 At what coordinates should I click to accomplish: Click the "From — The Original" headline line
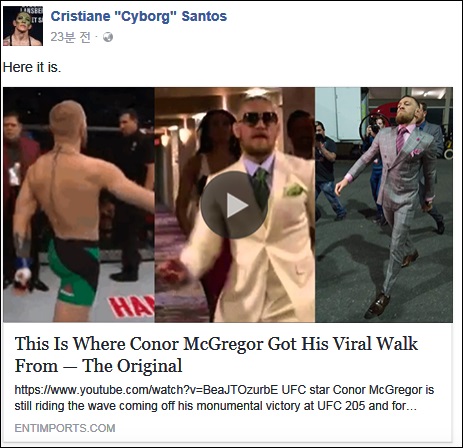point(98,366)
